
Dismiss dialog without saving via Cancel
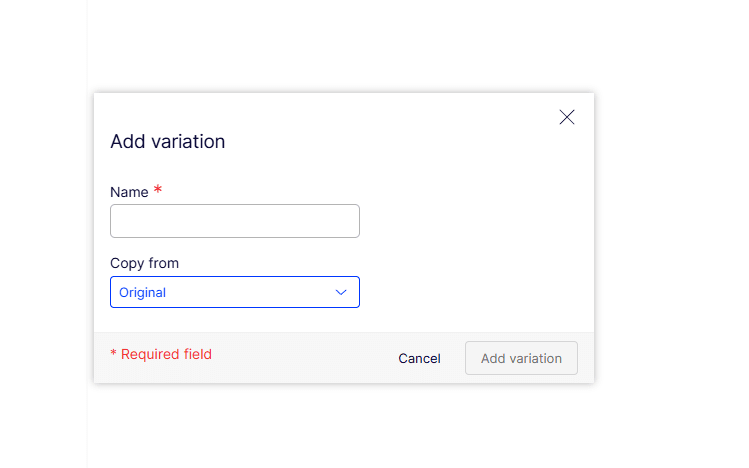point(419,358)
